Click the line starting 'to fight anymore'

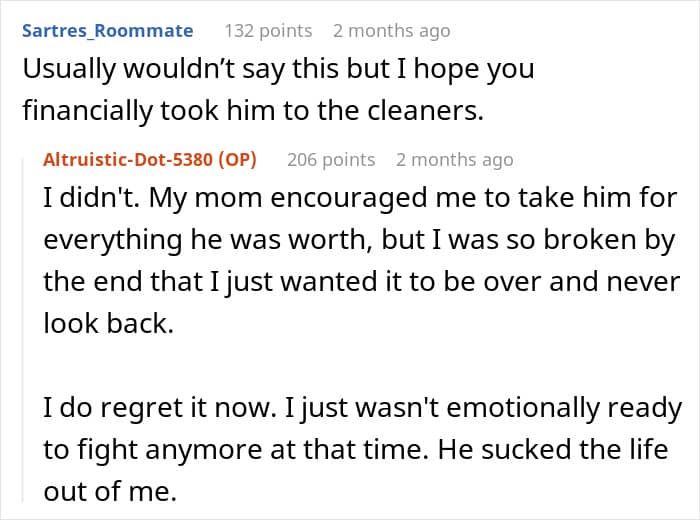point(355,448)
